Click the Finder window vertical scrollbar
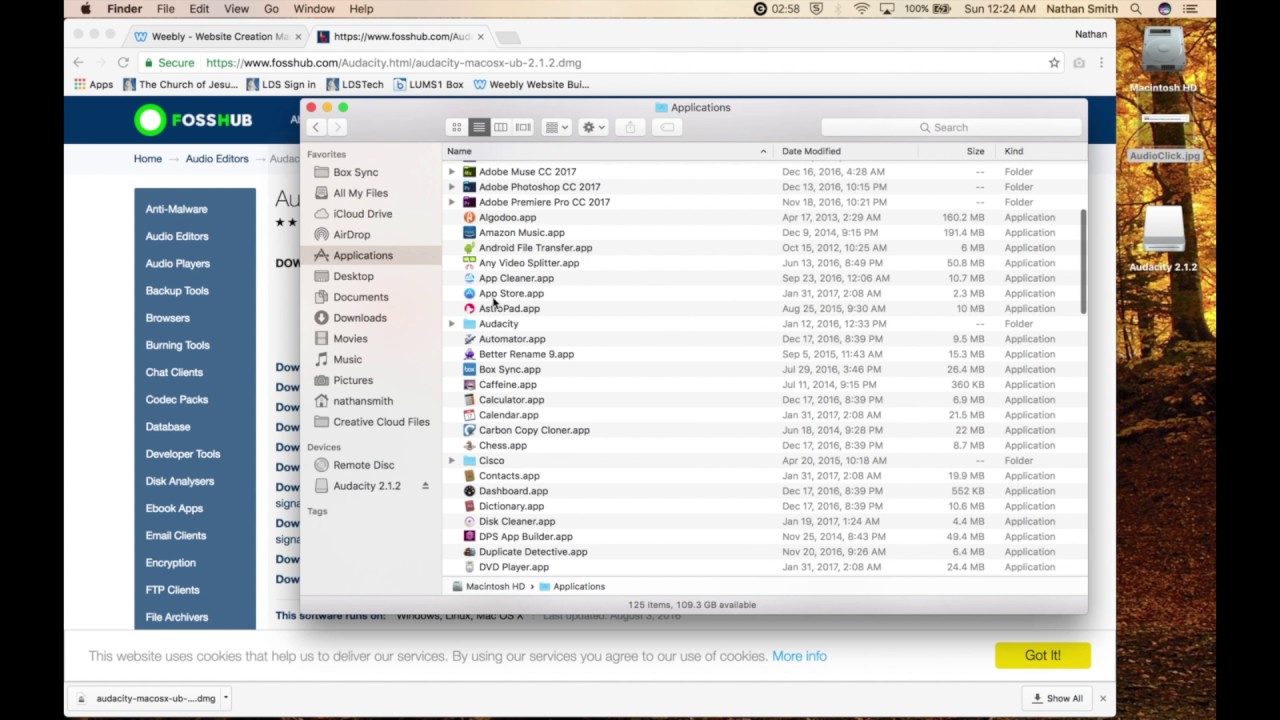1280x720 pixels. [1083, 262]
